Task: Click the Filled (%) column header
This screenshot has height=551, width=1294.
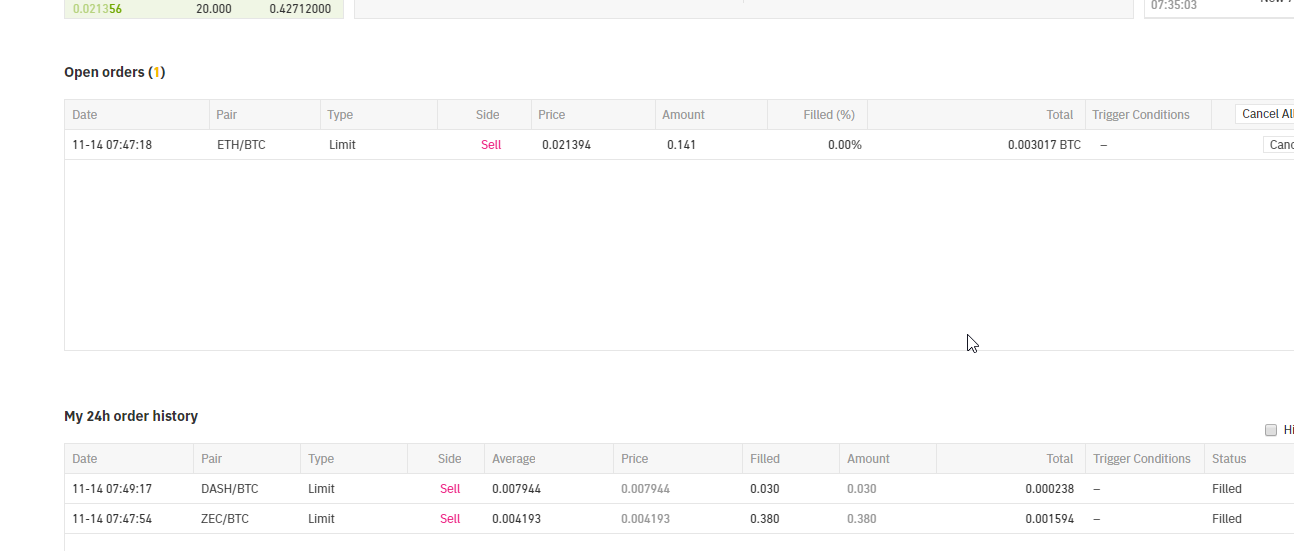Action: point(828,115)
